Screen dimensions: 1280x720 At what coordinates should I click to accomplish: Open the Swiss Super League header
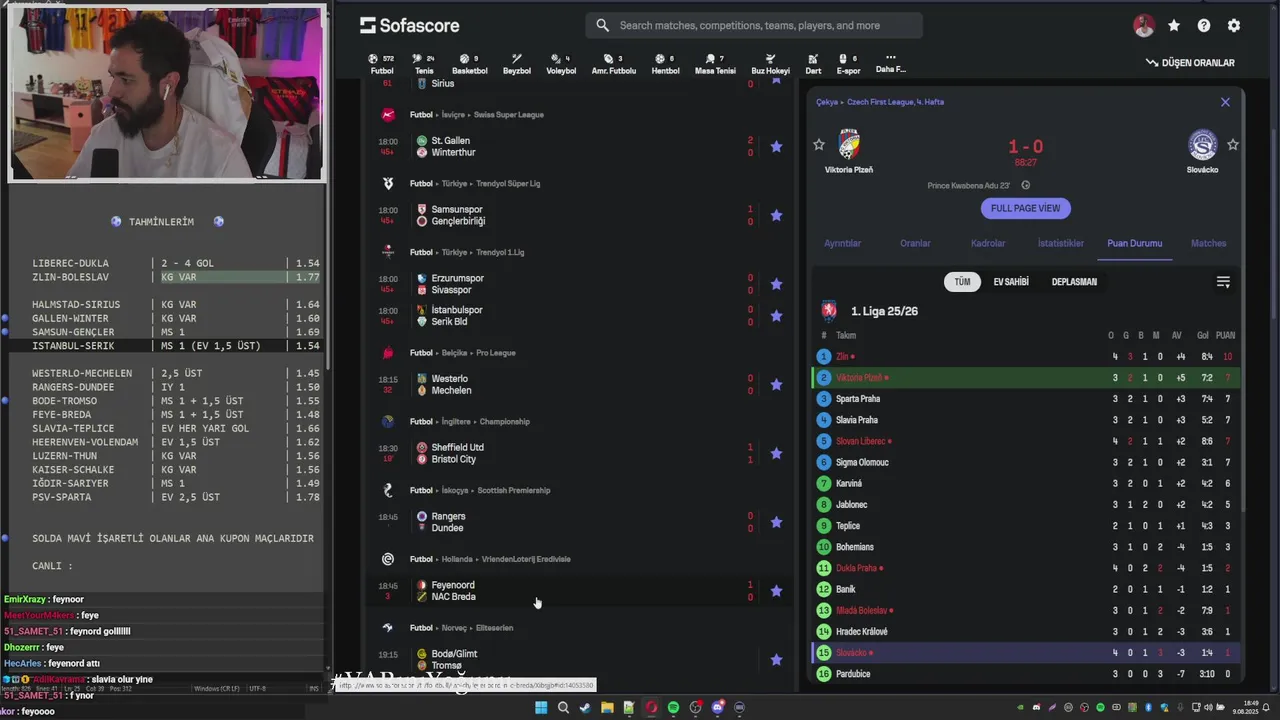[509, 115]
